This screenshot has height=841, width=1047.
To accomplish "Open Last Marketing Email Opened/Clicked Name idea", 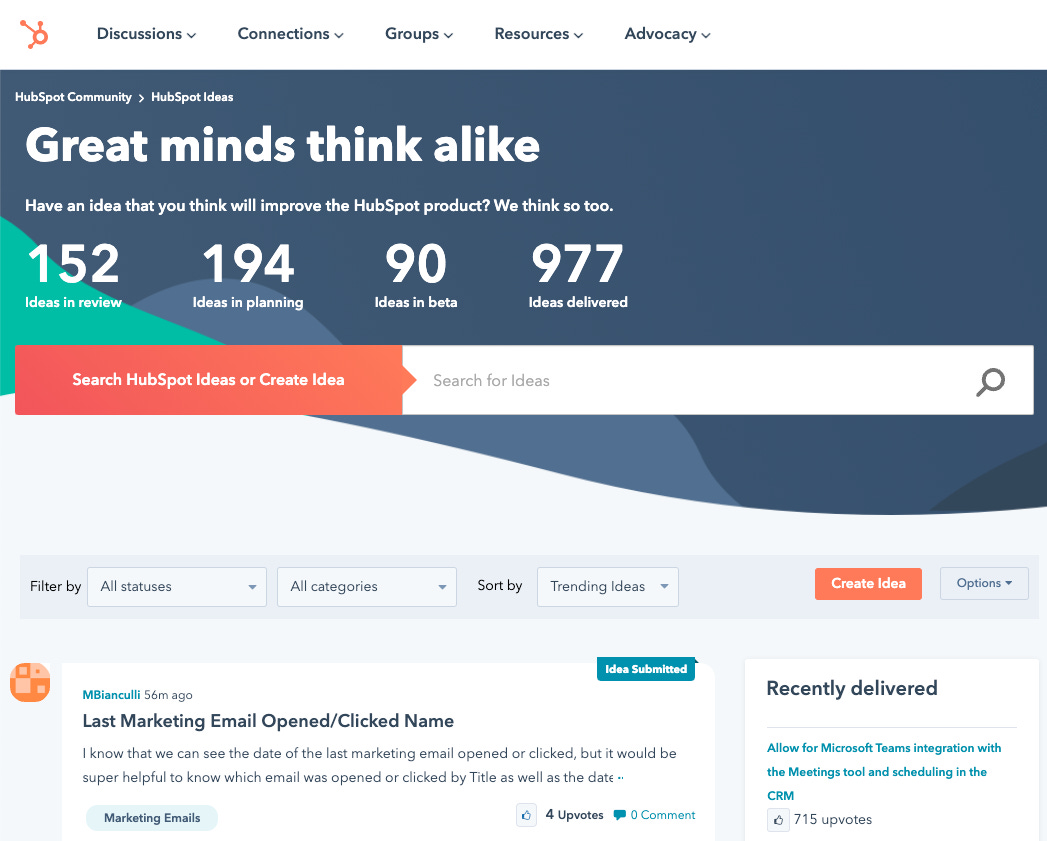I will 268,721.
